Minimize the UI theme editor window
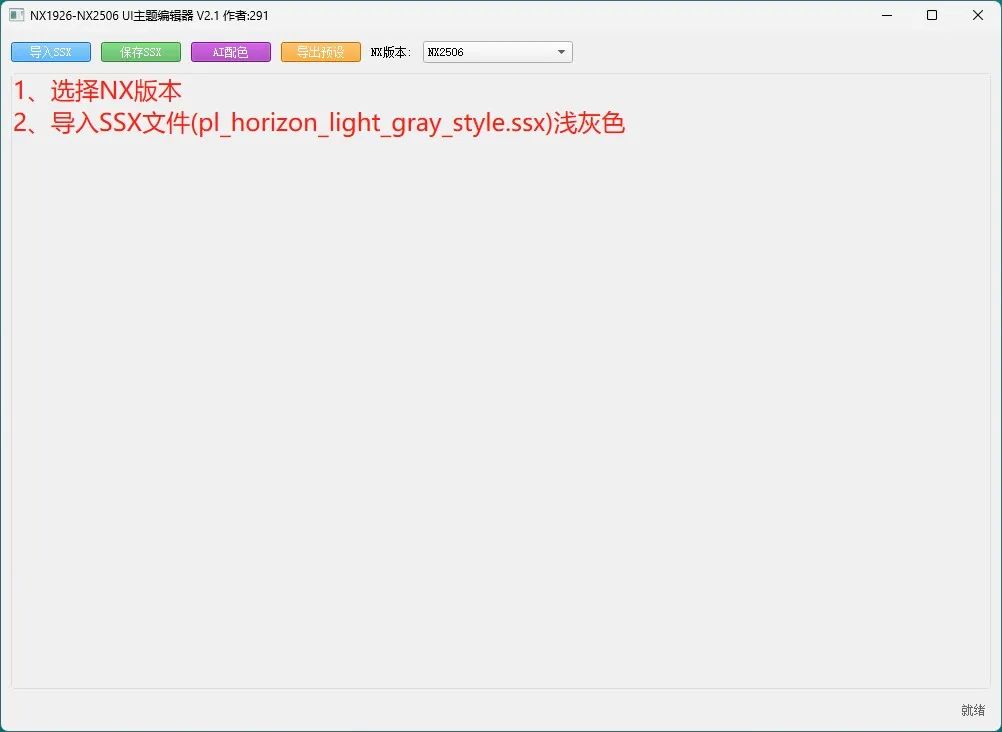1002x732 pixels. [x=886, y=15]
